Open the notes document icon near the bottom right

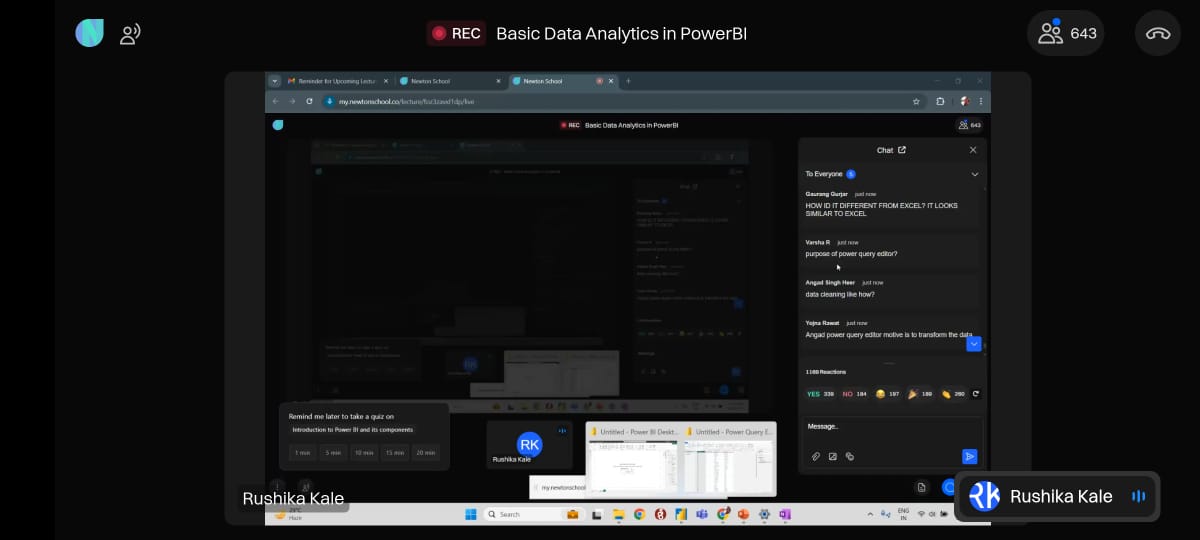tap(921, 487)
